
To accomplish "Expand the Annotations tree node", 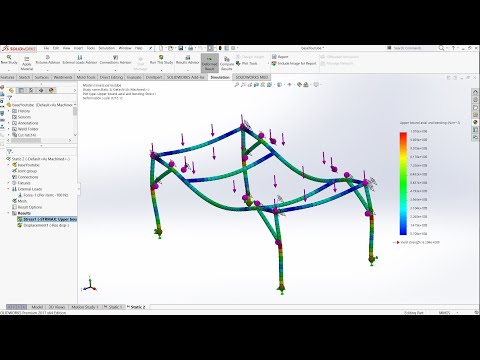I will pos(9,123).
